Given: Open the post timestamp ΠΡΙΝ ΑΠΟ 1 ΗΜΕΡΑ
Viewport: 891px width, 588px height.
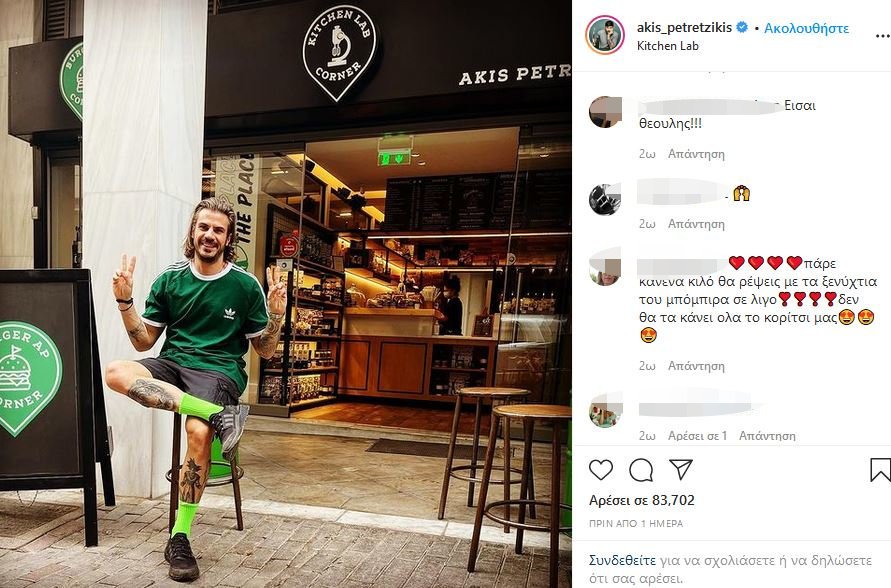Looking at the screenshot, I should point(636,523).
